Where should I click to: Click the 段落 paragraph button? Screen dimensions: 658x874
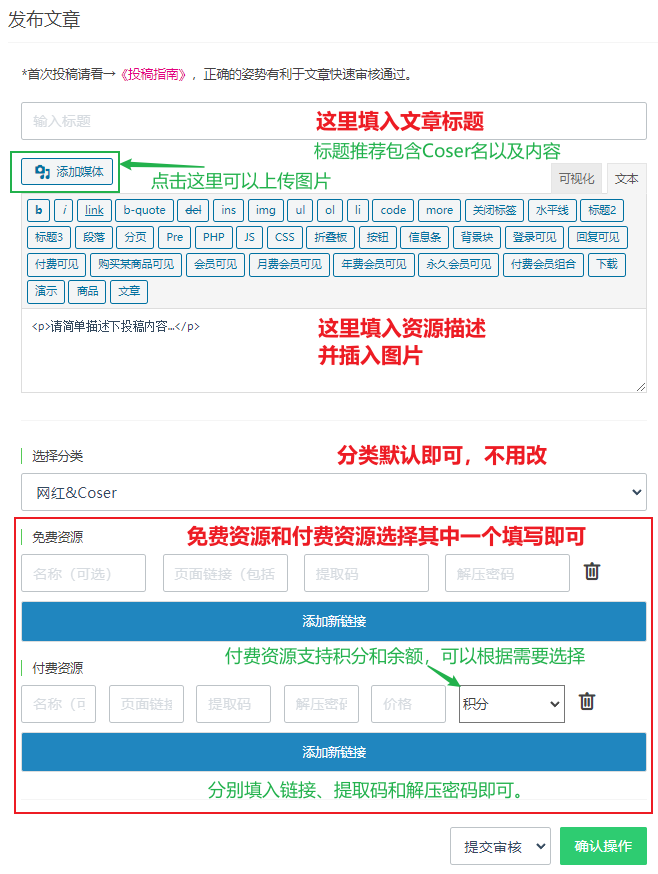click(x=94, y=237)
